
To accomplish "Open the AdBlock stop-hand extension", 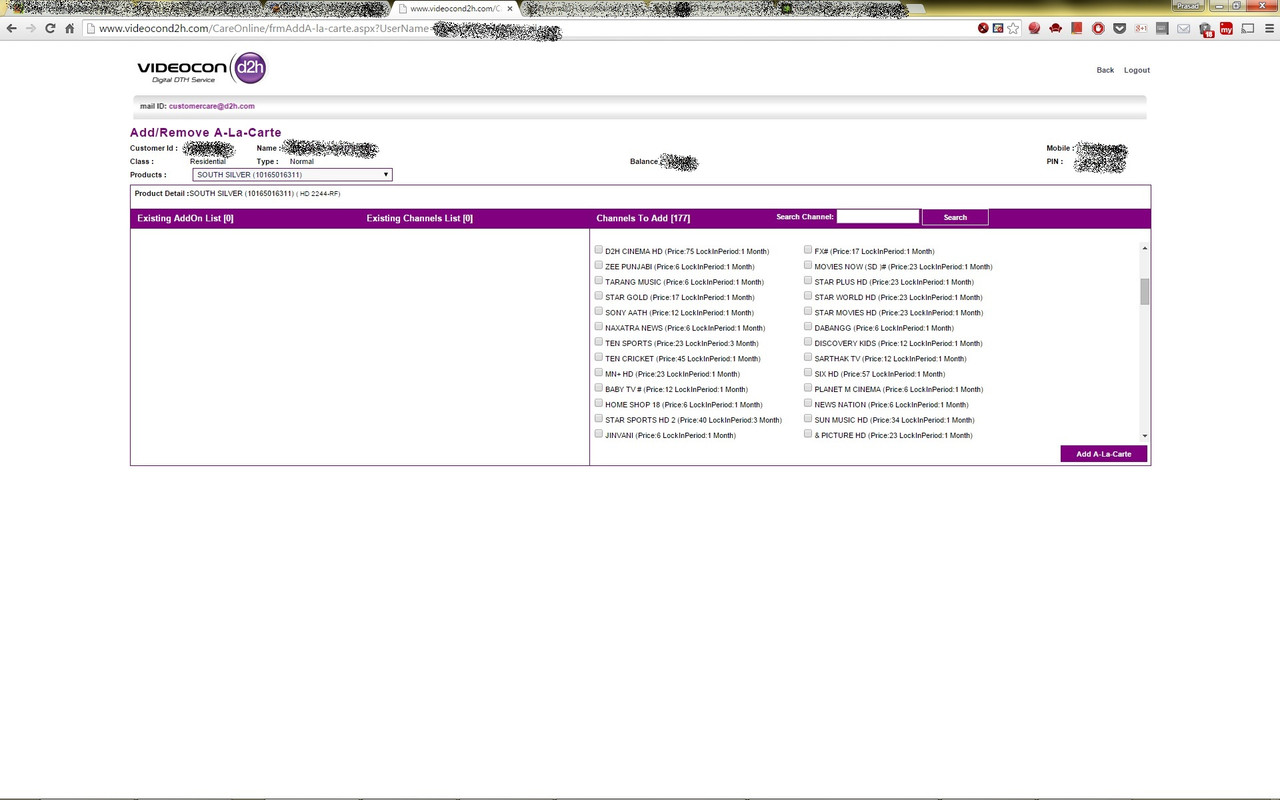I will pyautogui.click(x=1098, y=29).
